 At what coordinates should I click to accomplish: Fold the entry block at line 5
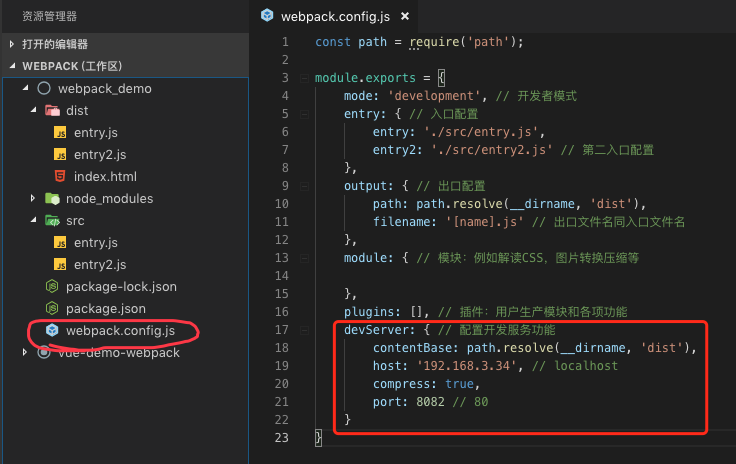click(304, 114)
